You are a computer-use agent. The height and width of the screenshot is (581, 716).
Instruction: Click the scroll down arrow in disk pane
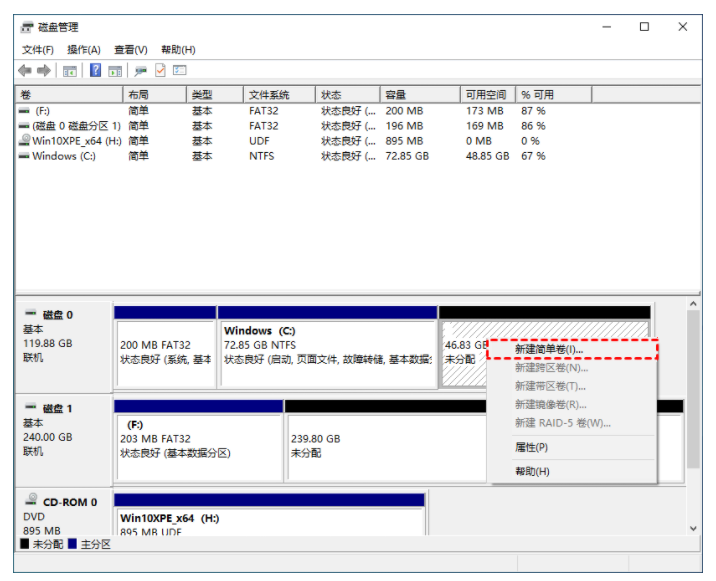point(693,528)
